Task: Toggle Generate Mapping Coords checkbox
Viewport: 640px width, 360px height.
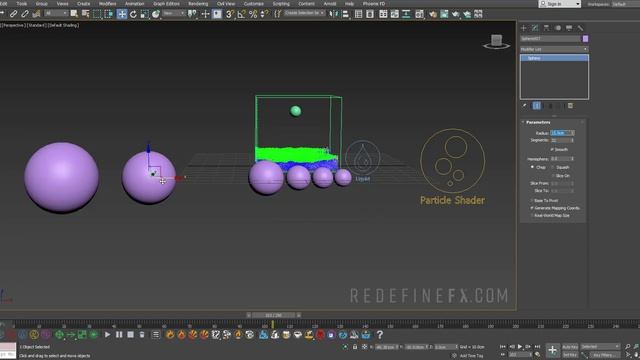Action: click(532, 208)
